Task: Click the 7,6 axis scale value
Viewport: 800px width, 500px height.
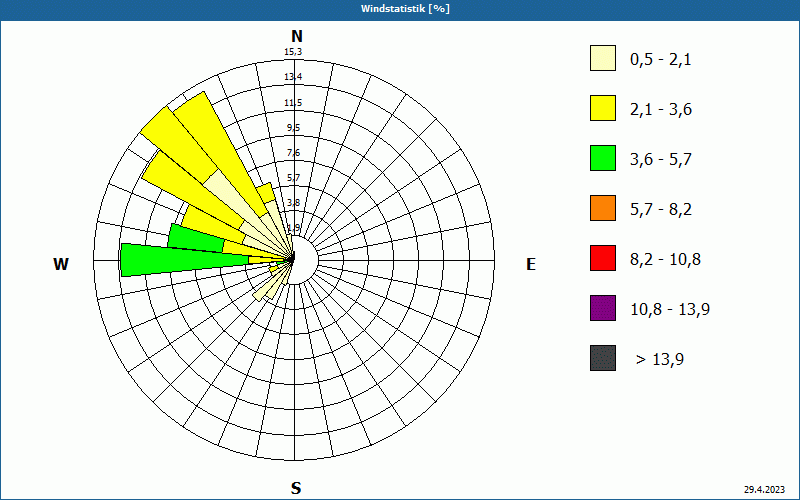Action: pos(293,153)
